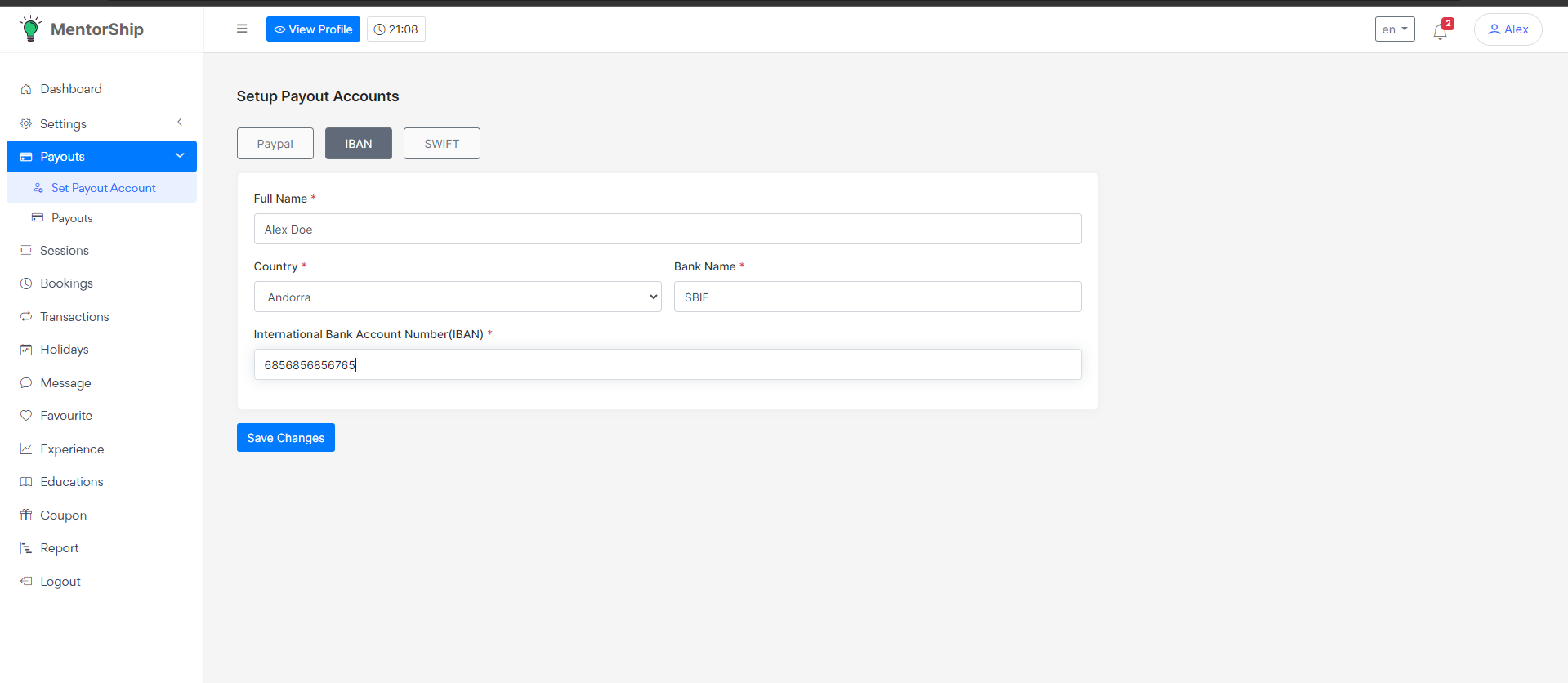This screenshot has width=1568, height=683.
Task: Expand the Settings submenu chevron
Action: point(180,123)
